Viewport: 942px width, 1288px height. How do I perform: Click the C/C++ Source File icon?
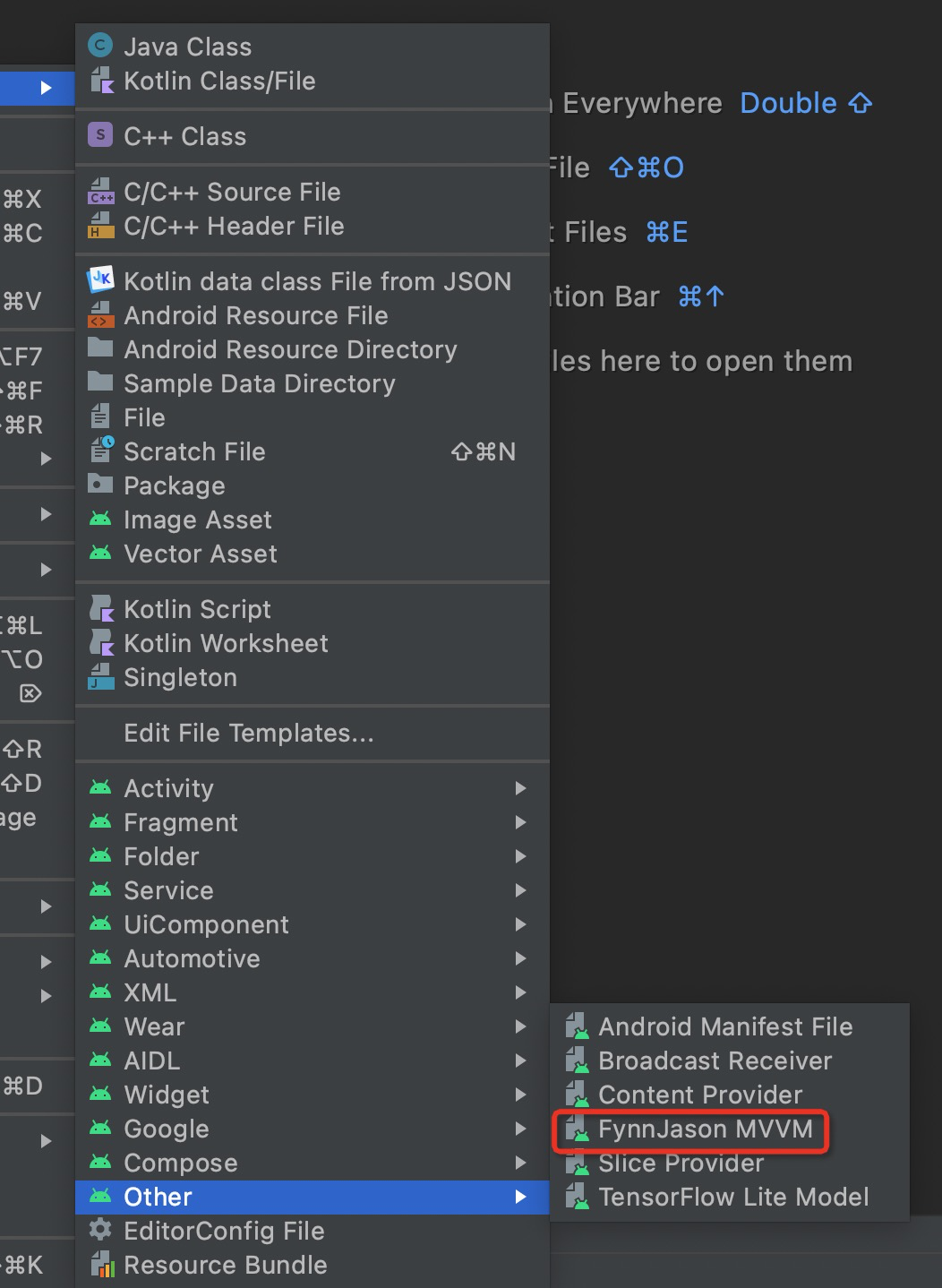(101, 192)
